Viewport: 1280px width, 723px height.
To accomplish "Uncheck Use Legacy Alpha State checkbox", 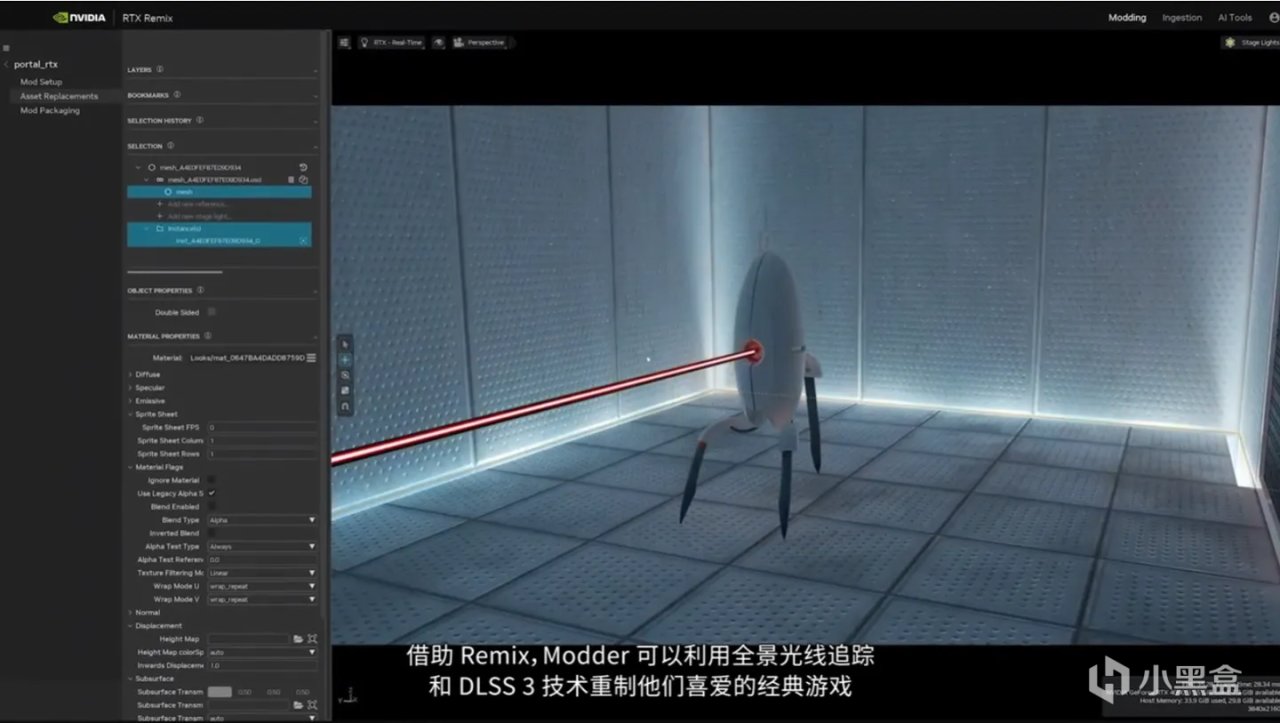I will (211, 493).
